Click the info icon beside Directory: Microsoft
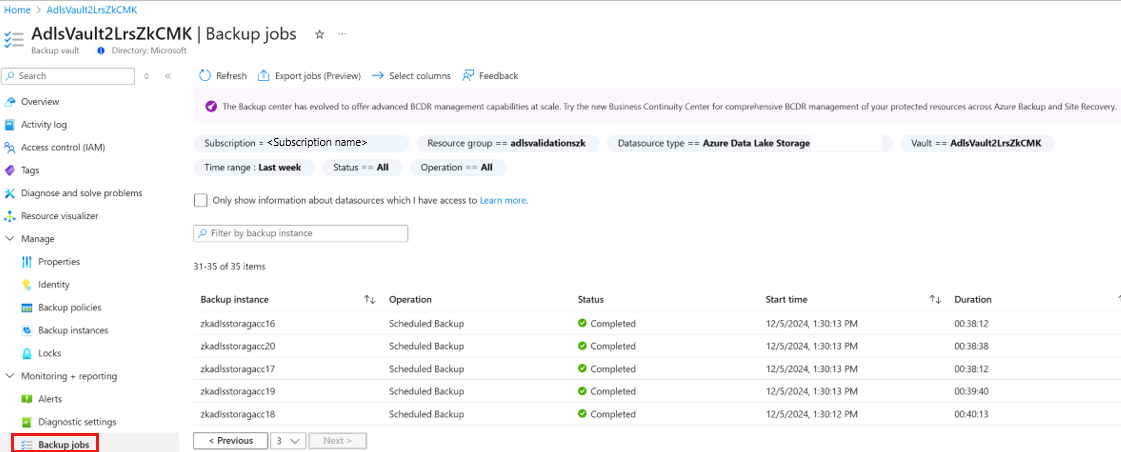This screenshot has height=452, width=1121. (101, 51)
